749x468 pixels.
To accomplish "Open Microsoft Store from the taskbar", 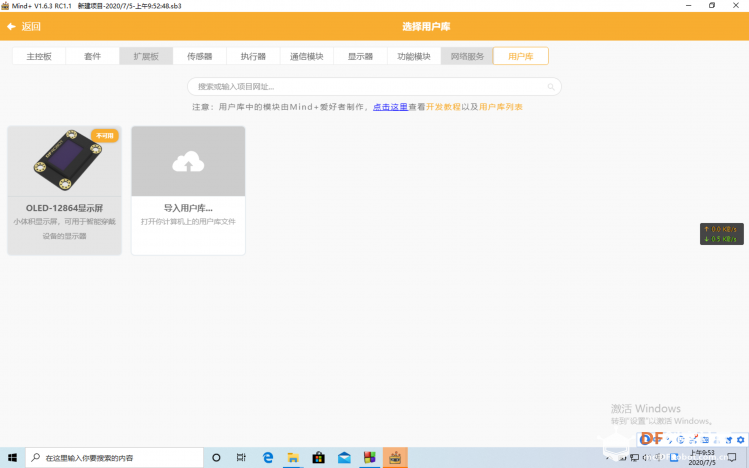I will [318, 457].
